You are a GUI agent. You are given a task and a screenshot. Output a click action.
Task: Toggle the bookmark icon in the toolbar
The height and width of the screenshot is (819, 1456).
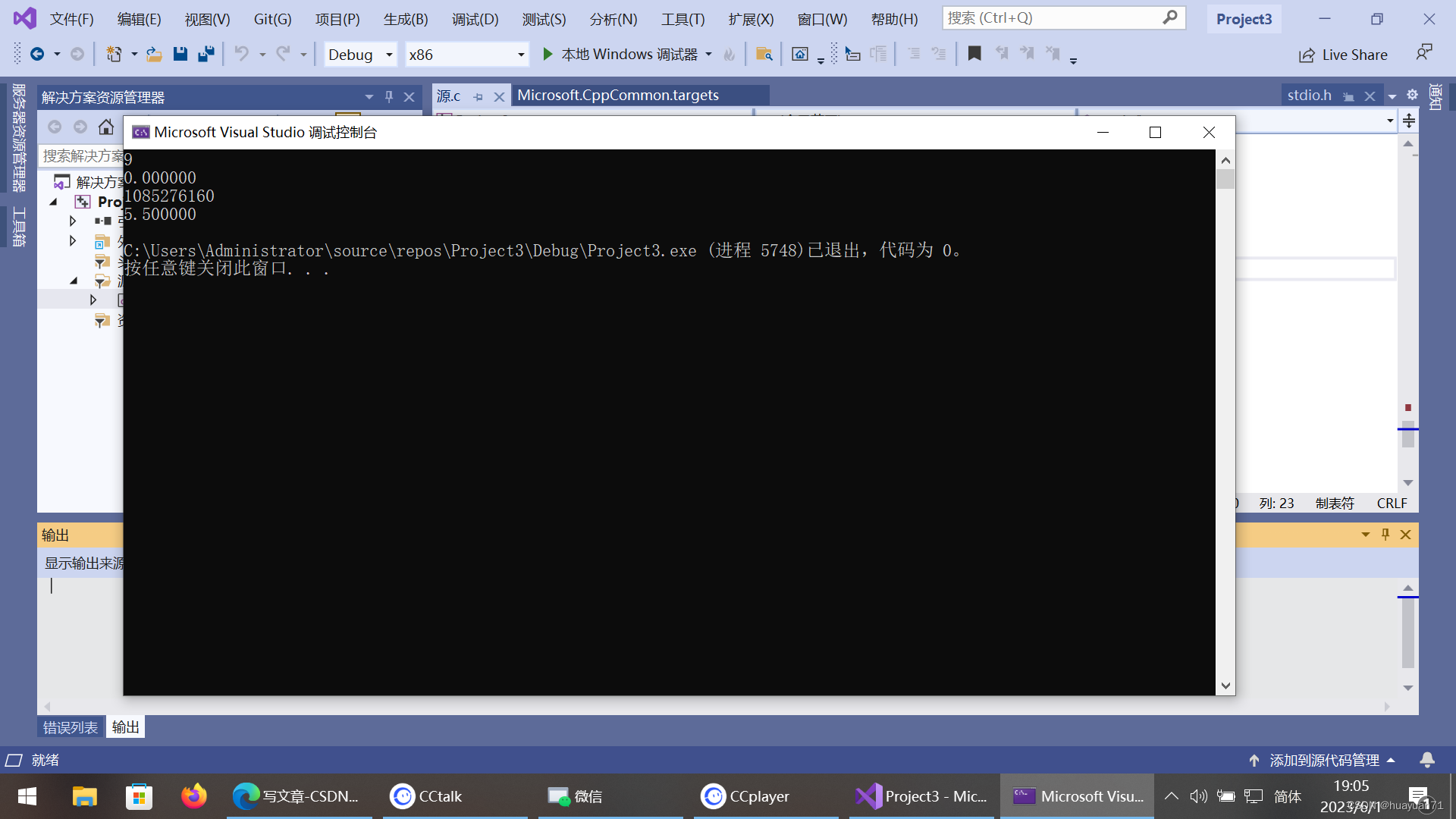click(974, 54)
